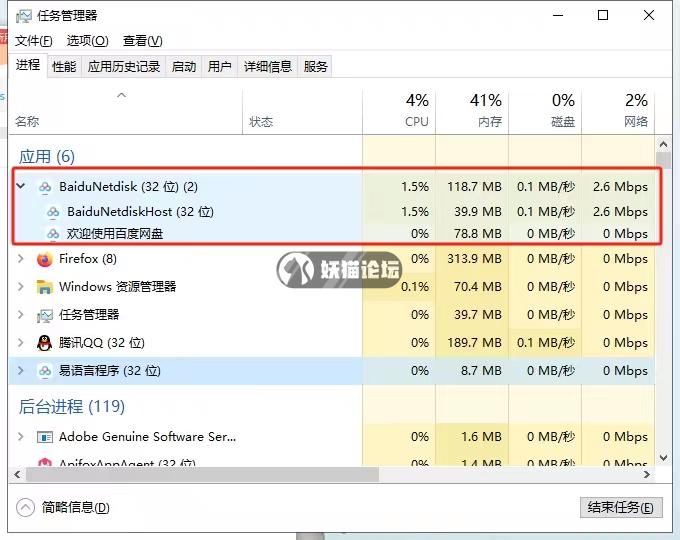Minimize the Task Manager window
The image size is (680, 540).
pyautogui.click(x=558, y=16)
